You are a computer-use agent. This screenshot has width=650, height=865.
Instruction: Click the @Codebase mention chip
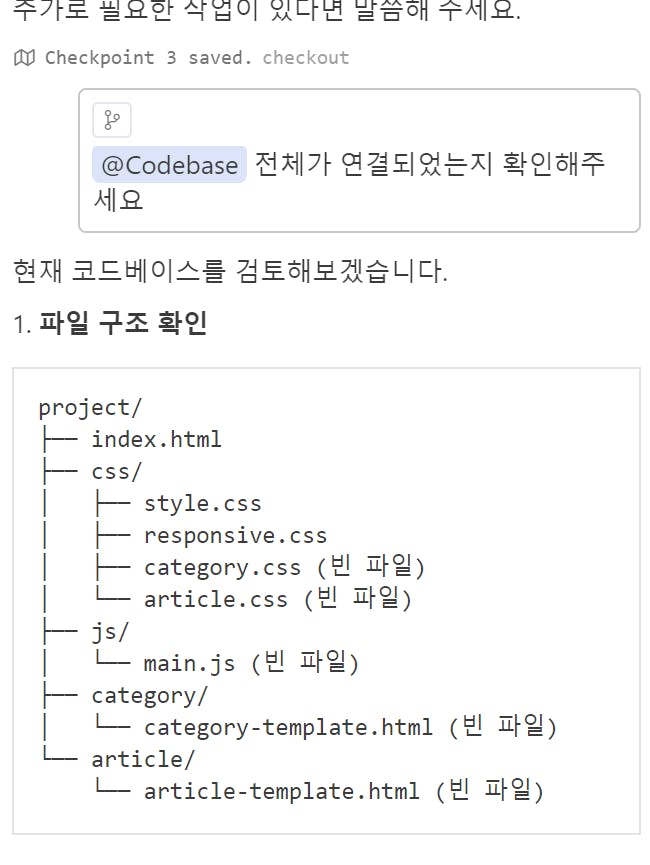click(169, 165)
